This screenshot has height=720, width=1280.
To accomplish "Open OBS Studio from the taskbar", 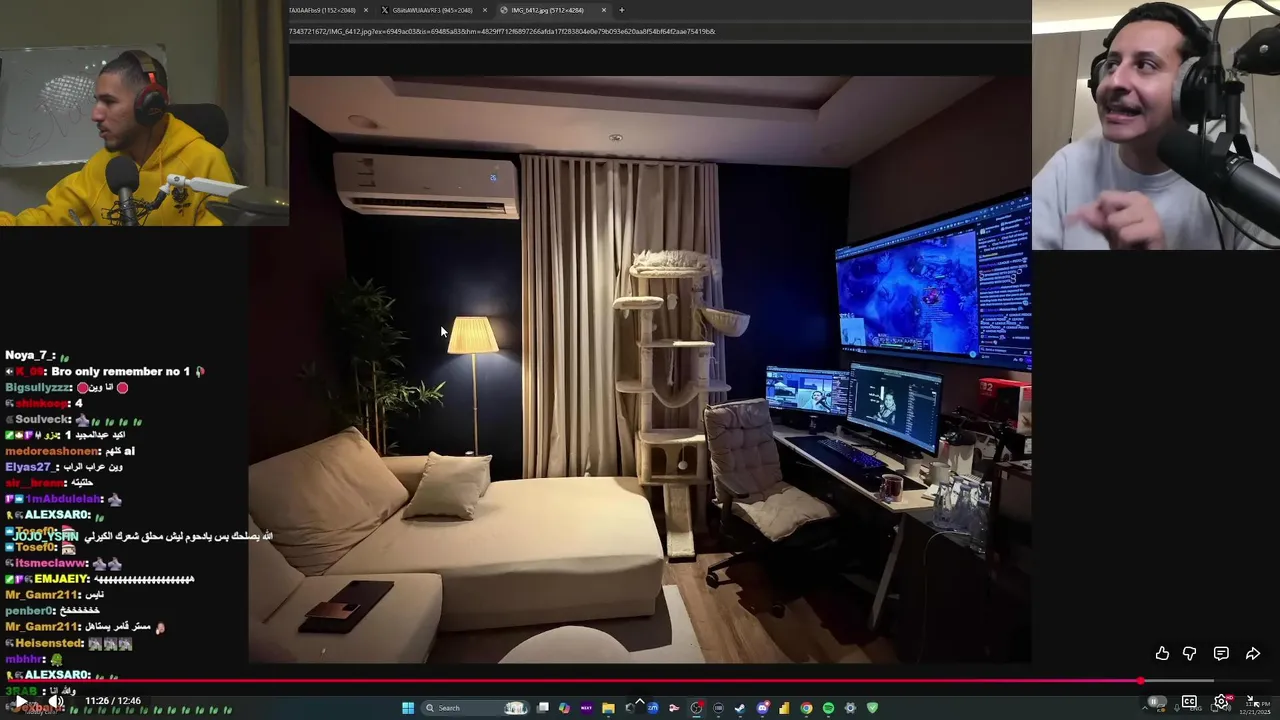I will coord(696,708).
